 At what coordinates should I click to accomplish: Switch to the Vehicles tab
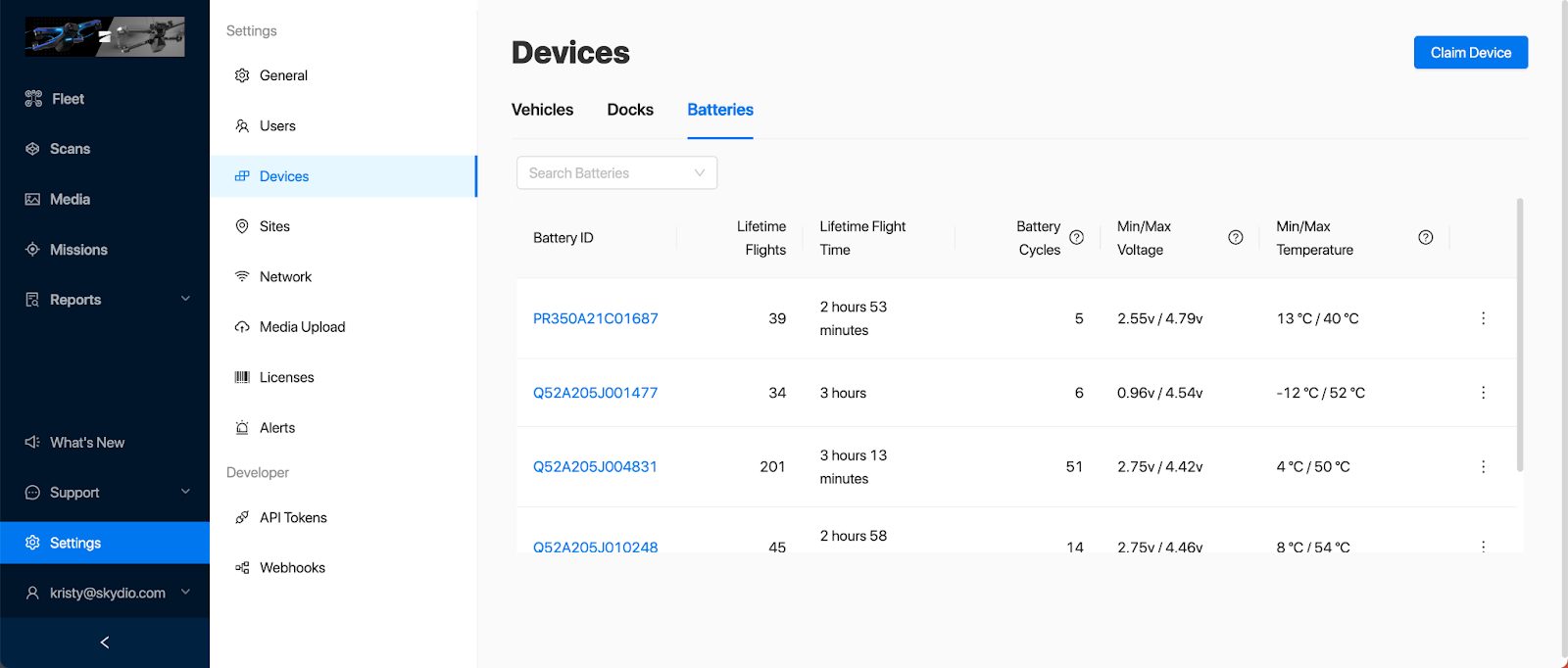click(x=542, y=110)
